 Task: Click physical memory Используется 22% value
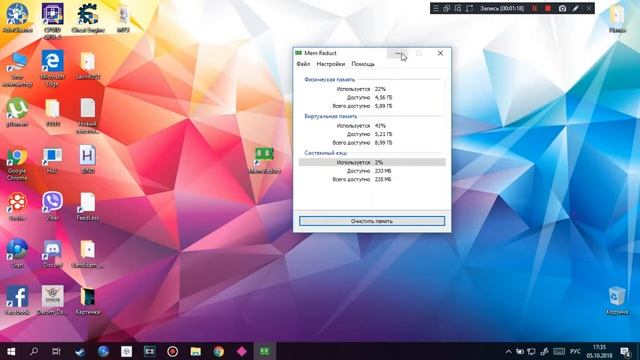pos(380,89)
